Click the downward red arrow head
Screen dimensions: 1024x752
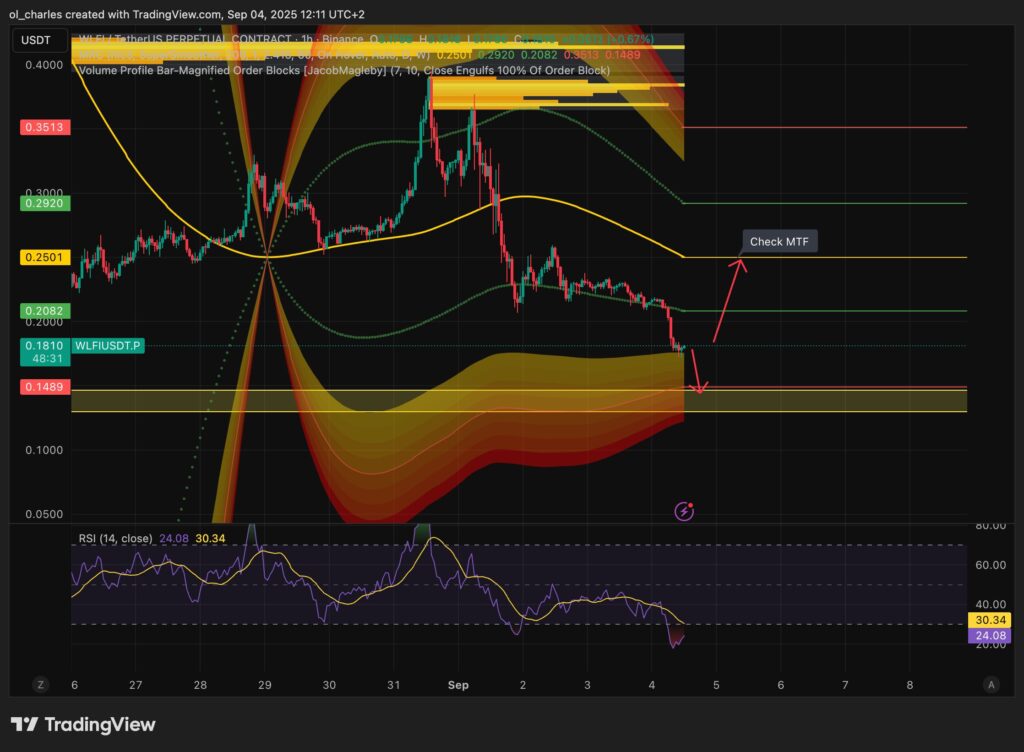(x=700, y=389)
